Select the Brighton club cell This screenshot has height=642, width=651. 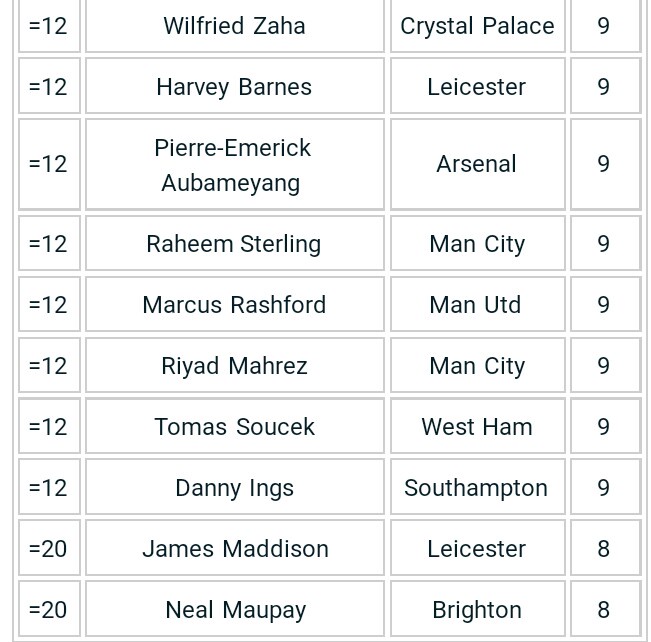pyautogui.click(x=477, y=610)
